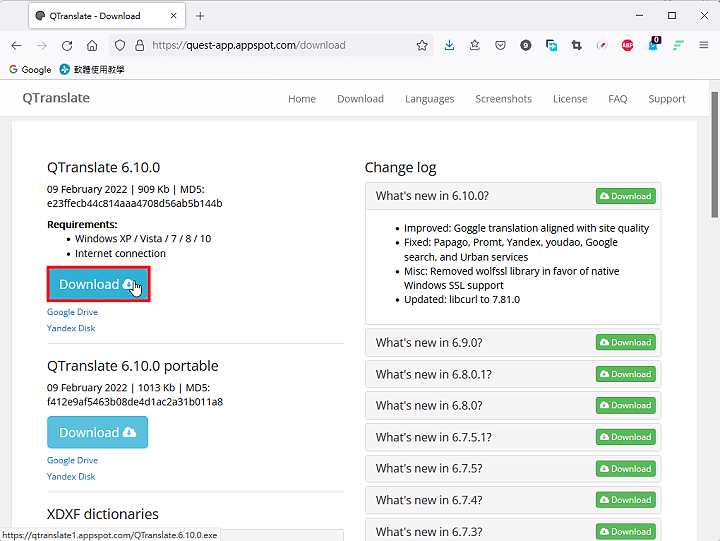Click green Download button for 6.7.3
The width and height of the screenshot is (720, 541).
coord(625,531)
